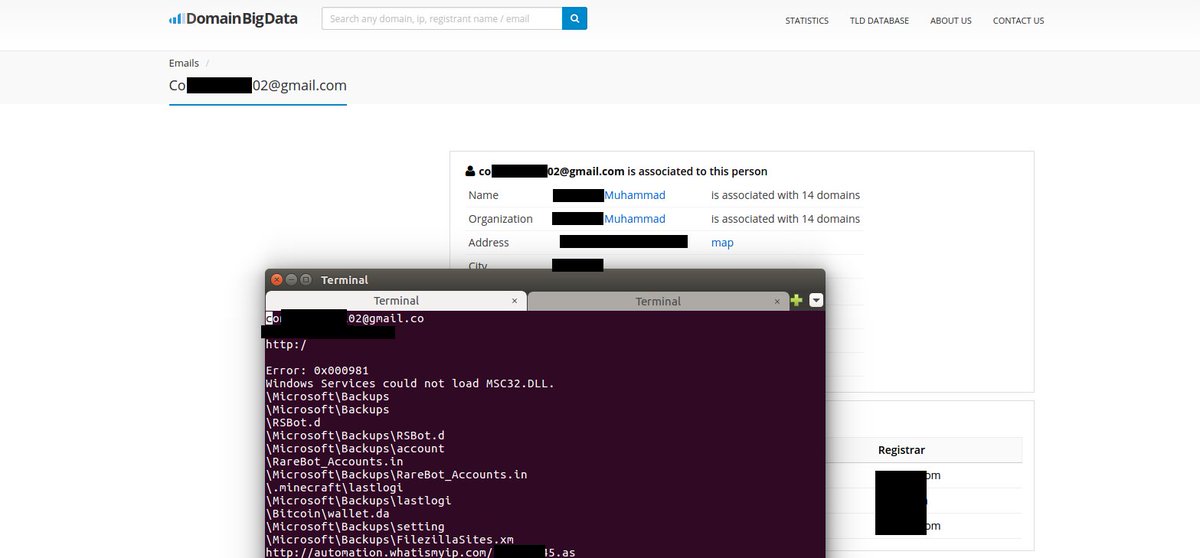Minimize the Terminal window

[x=291, y=280]
